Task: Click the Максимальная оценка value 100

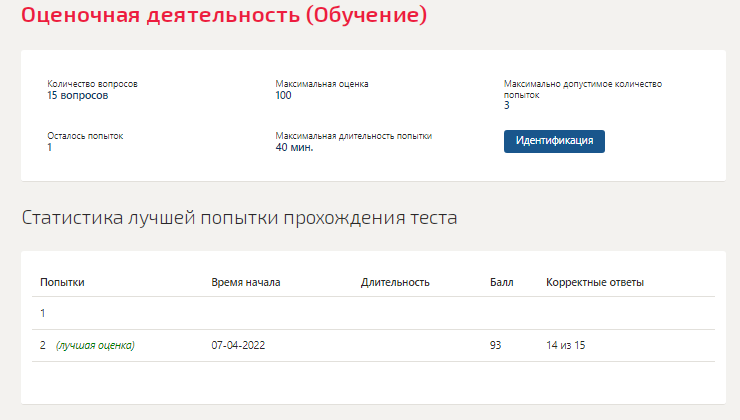Action: point(283,95)
